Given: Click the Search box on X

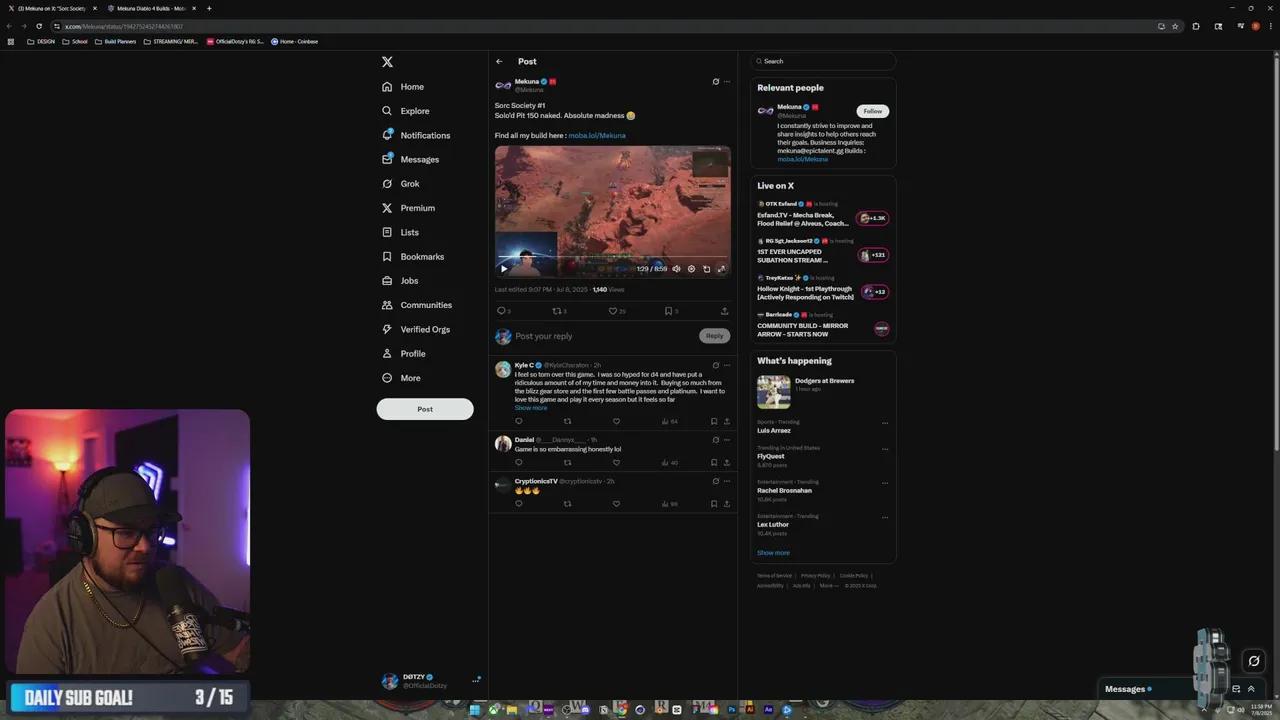Looking at the screenshot, I should pyautogui.click(x=823, y=61).
